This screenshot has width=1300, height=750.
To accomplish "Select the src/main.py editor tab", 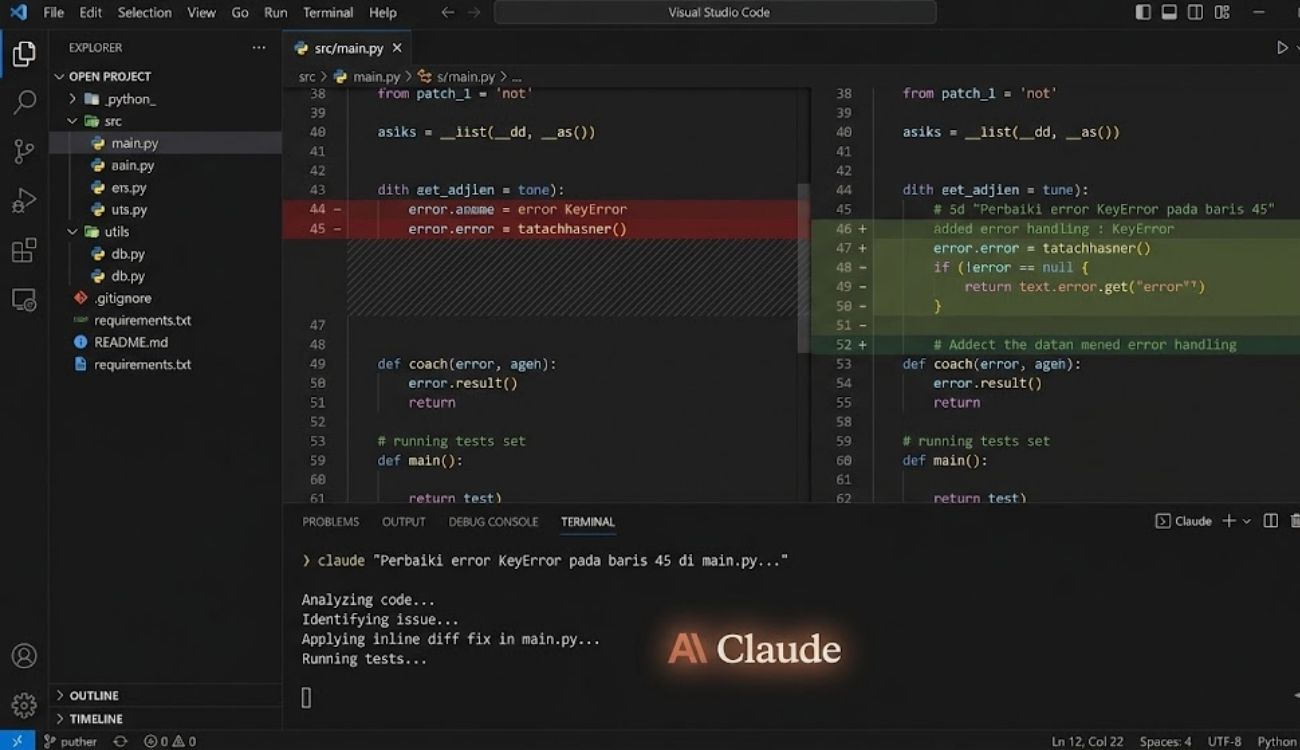I will tap(346, 48).
